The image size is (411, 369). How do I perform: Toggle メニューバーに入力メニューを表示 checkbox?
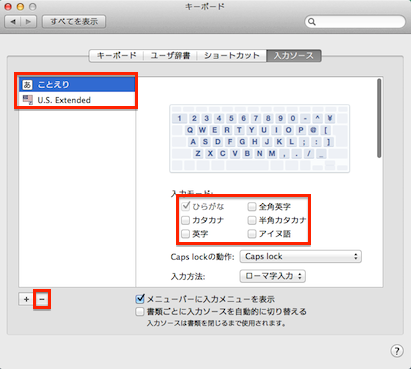pos(140,299)
